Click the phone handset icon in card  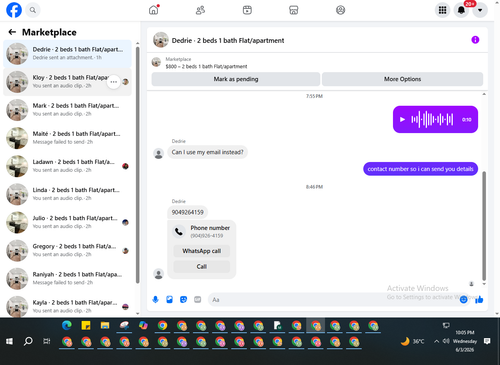point(179,231)
